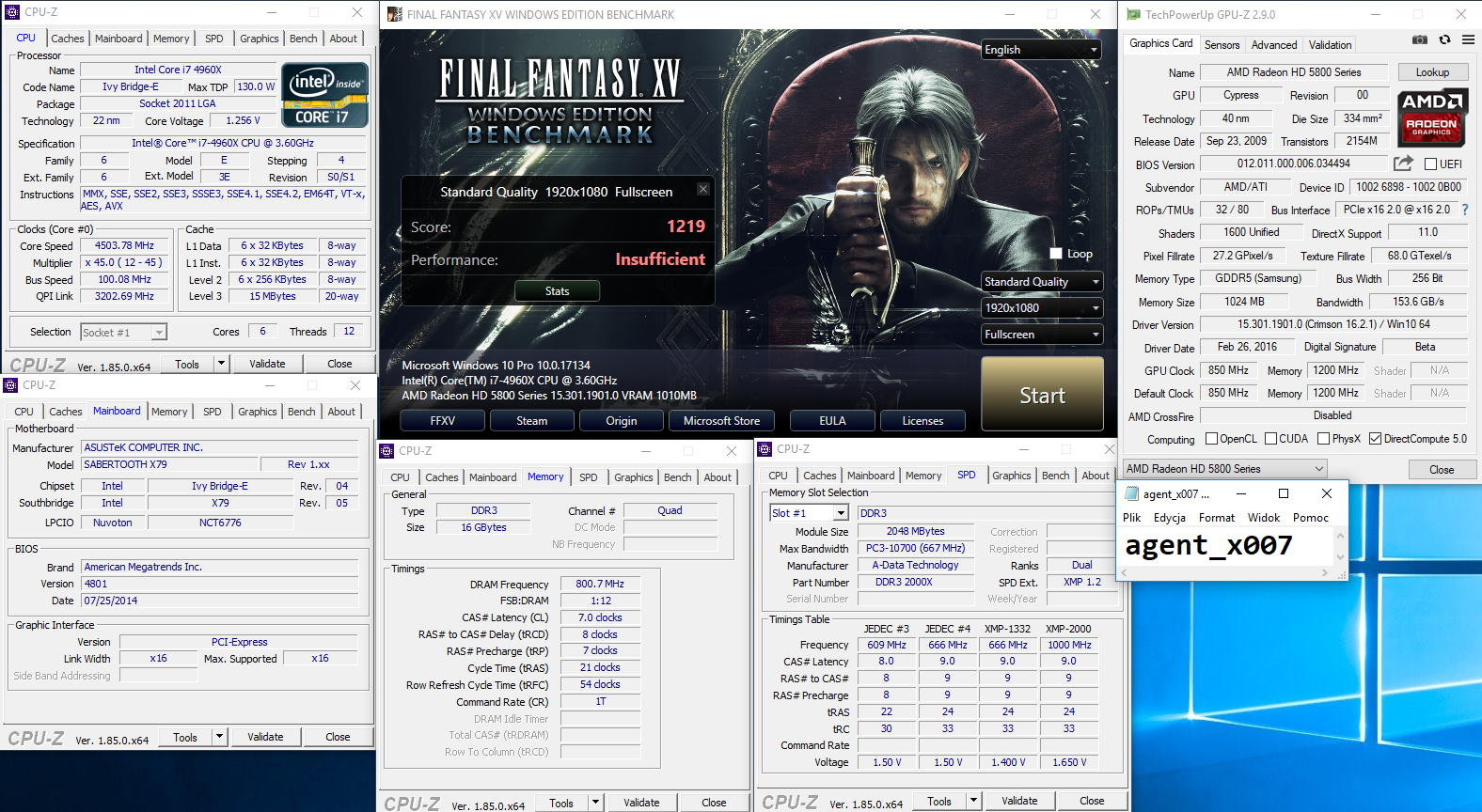This screenshot has height=812, width=1482.
Task: Open the Fullscreen display mode dropdown
Action: [x=1042, y=335]
